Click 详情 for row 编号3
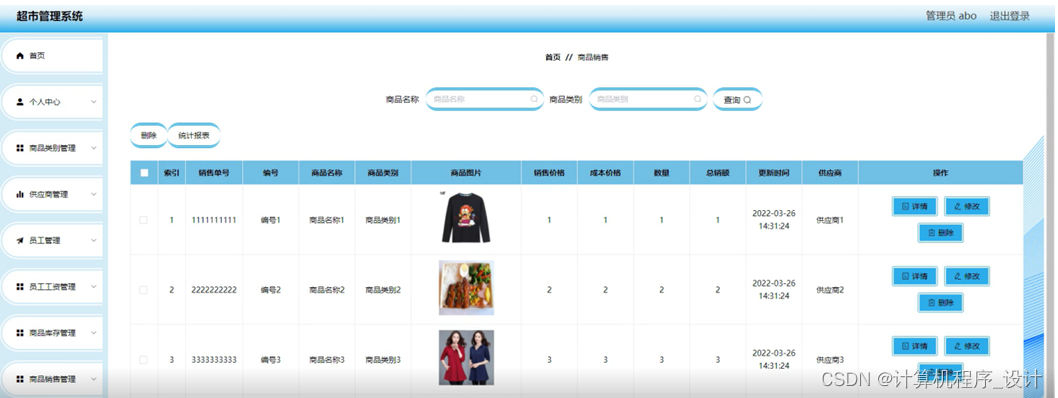The width and height of the screenshot is (1058, 398). point(914,346)
